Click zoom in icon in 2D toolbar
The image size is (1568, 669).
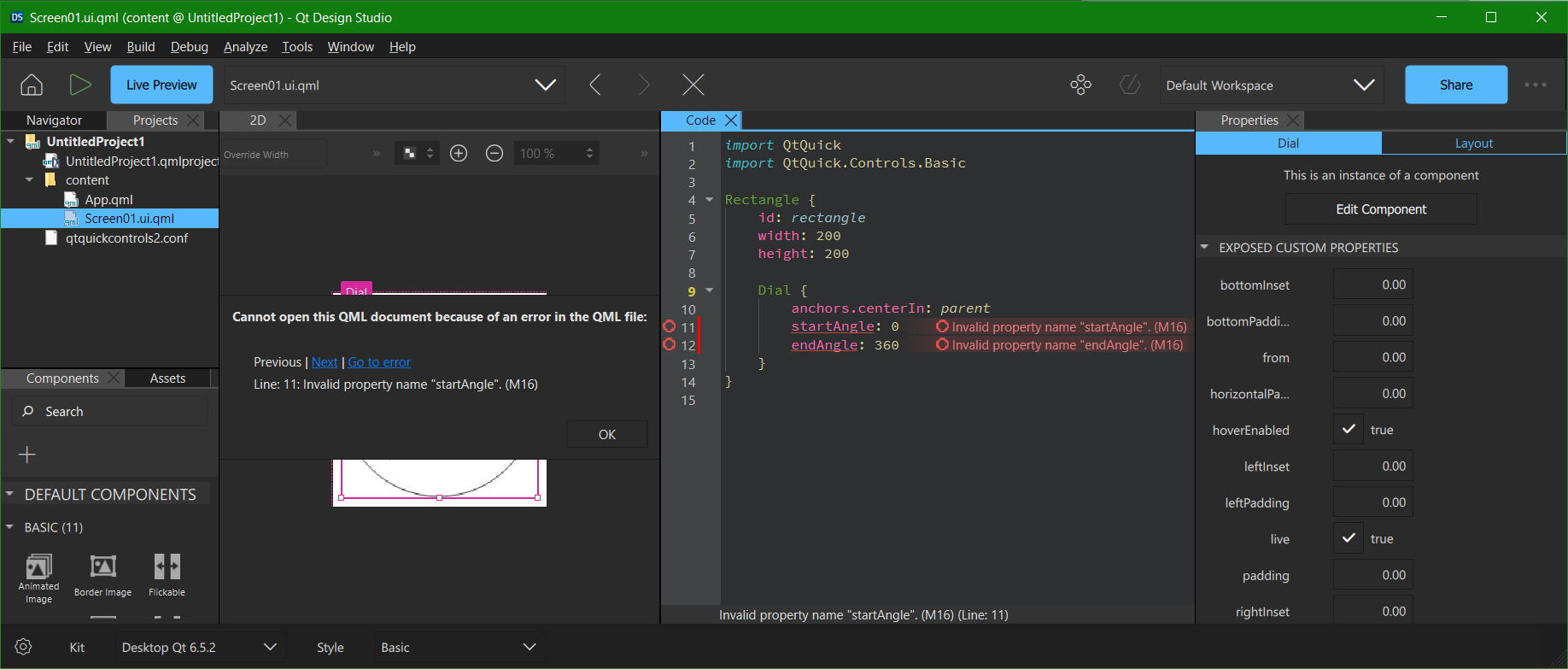pyautogui.click(x=459, y=153)
